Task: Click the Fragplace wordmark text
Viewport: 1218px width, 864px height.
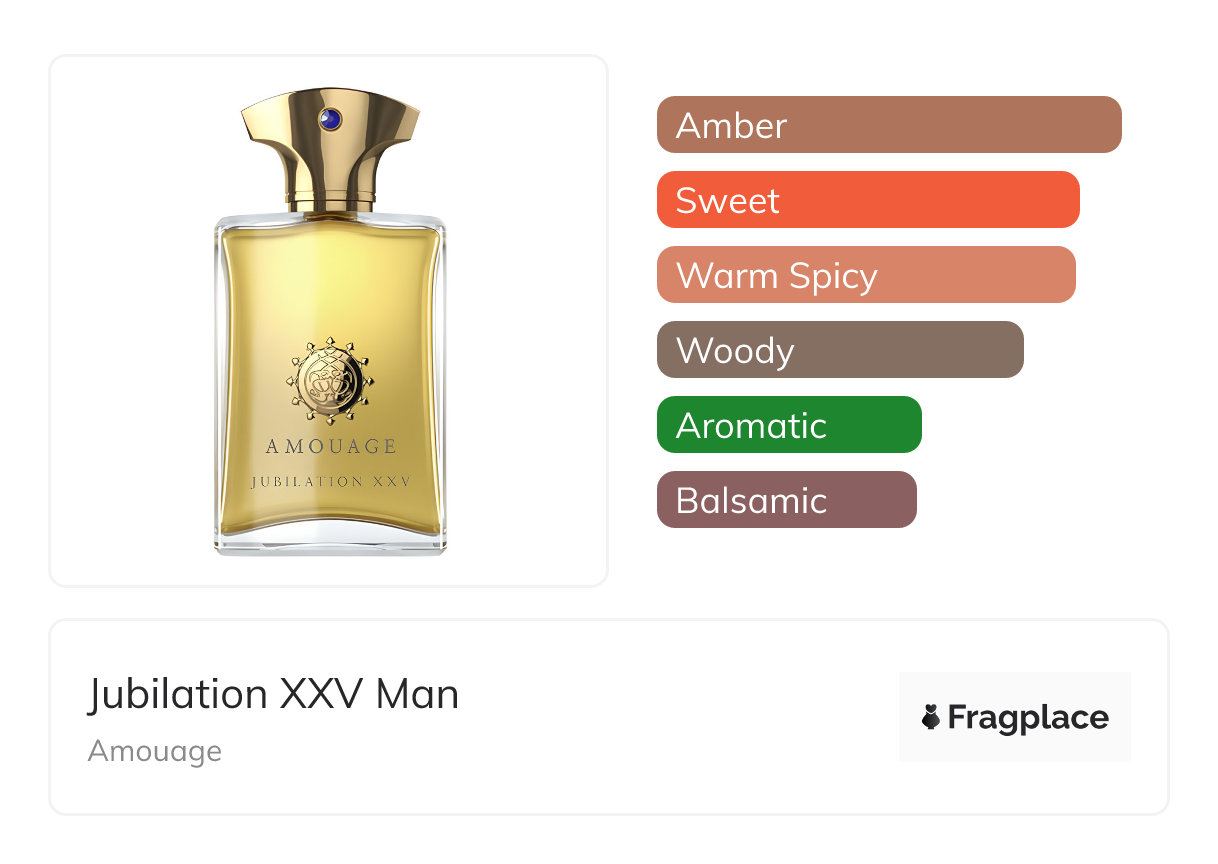Action: pyautogui.click(x=1028, y=718)
